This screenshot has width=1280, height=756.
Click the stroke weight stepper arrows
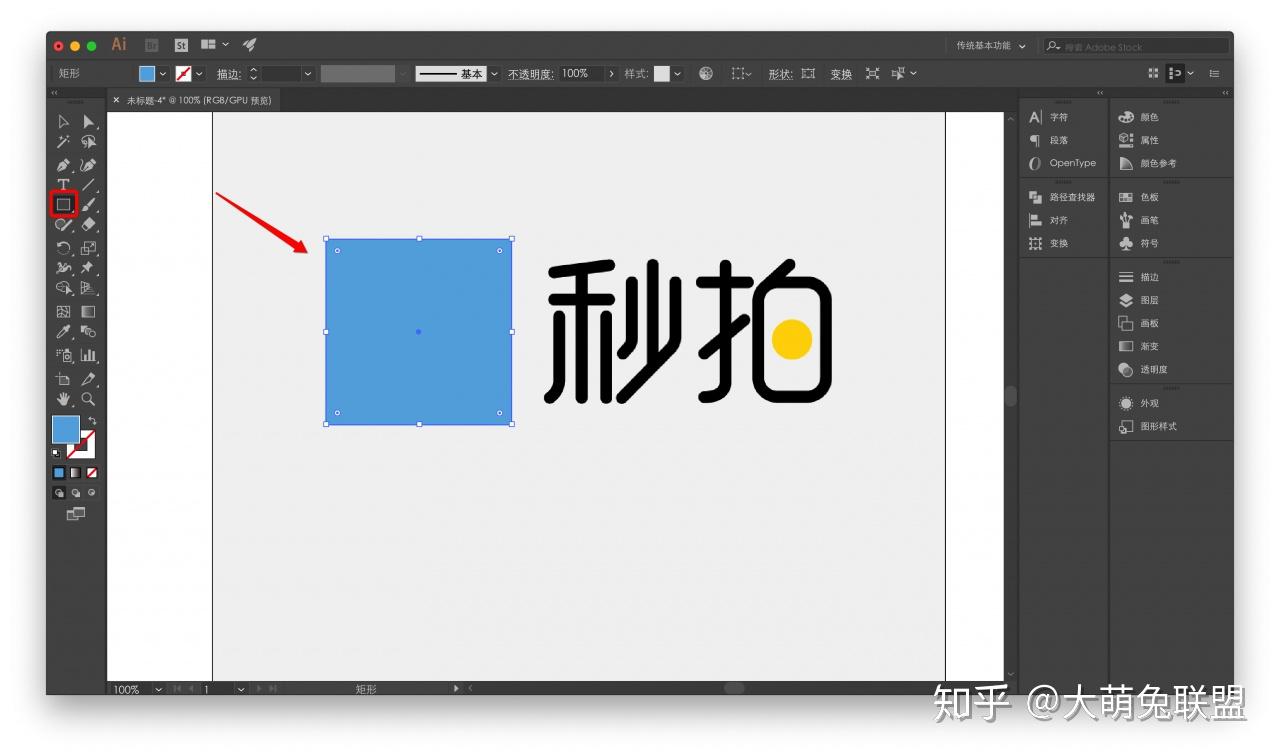point(254,74)
